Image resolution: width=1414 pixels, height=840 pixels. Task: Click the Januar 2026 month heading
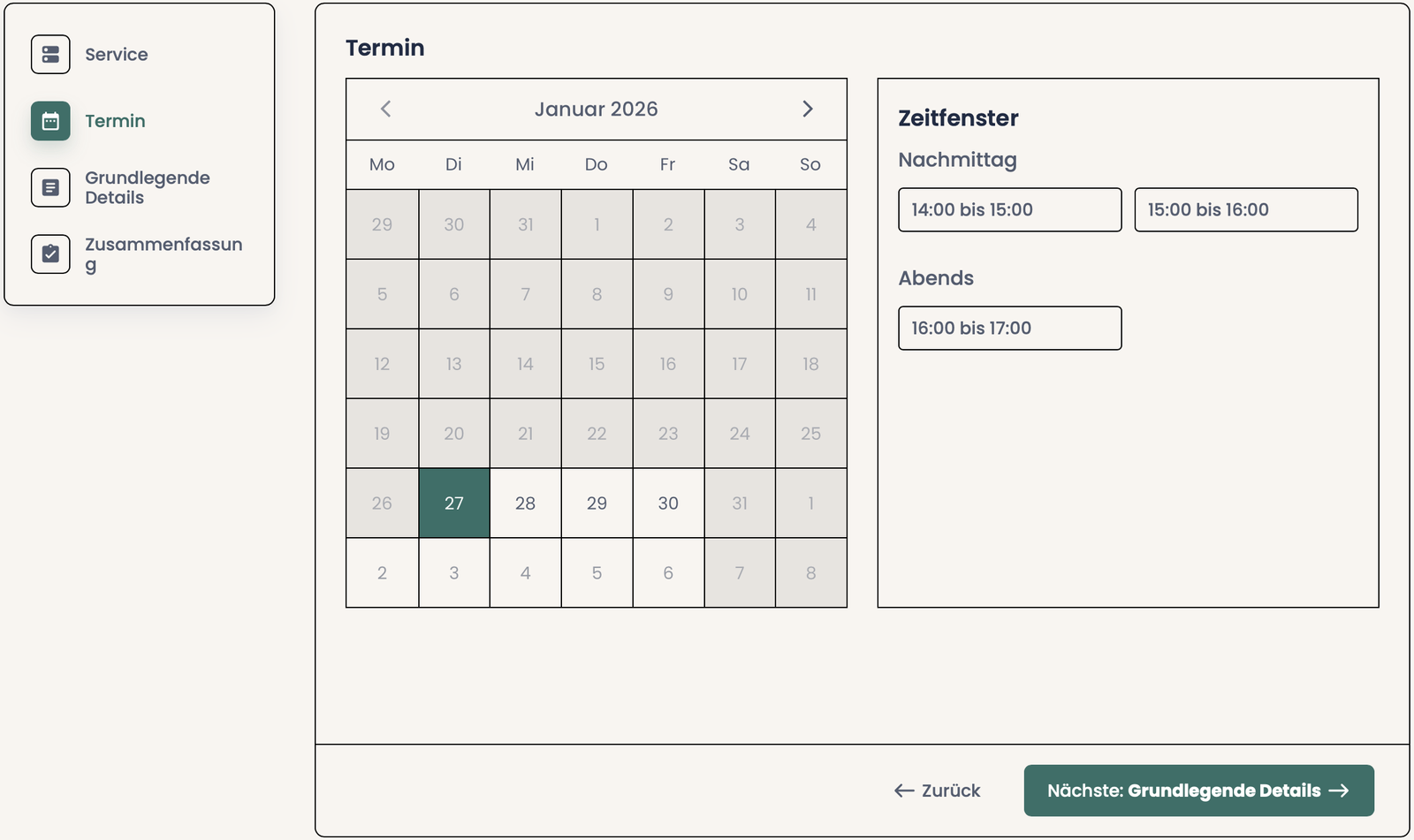[596, 109]
